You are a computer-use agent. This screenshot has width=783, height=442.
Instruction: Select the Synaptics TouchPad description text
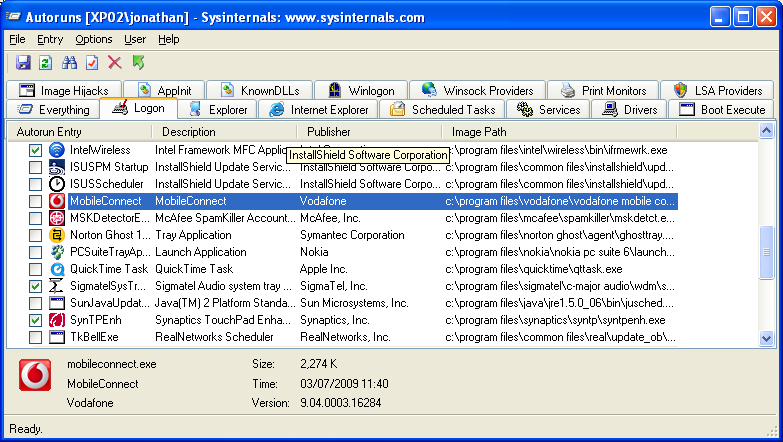[223, 320]
